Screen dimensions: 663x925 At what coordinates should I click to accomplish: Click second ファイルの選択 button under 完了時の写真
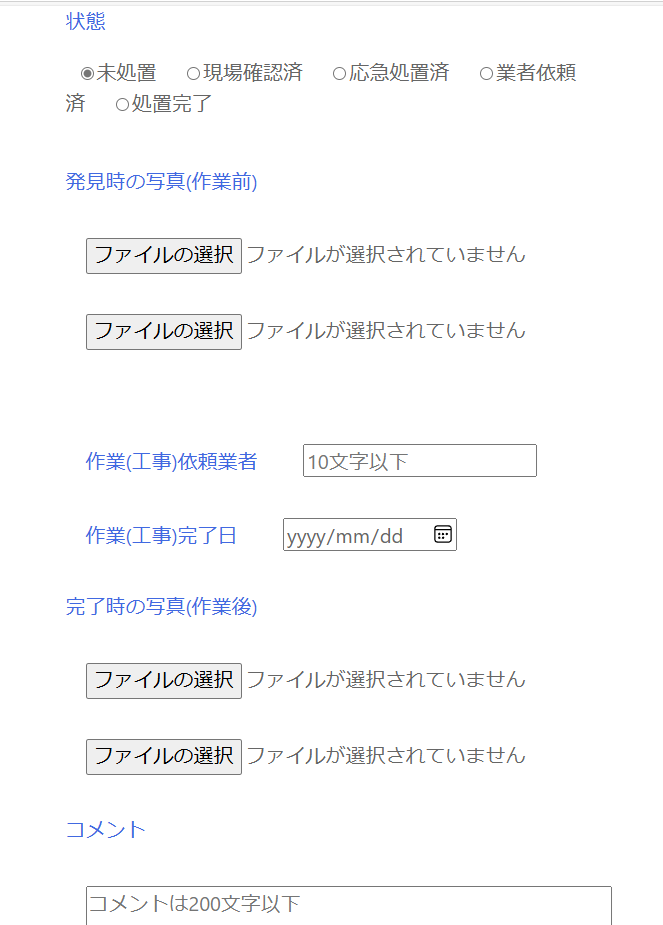(x=164, y=756)
